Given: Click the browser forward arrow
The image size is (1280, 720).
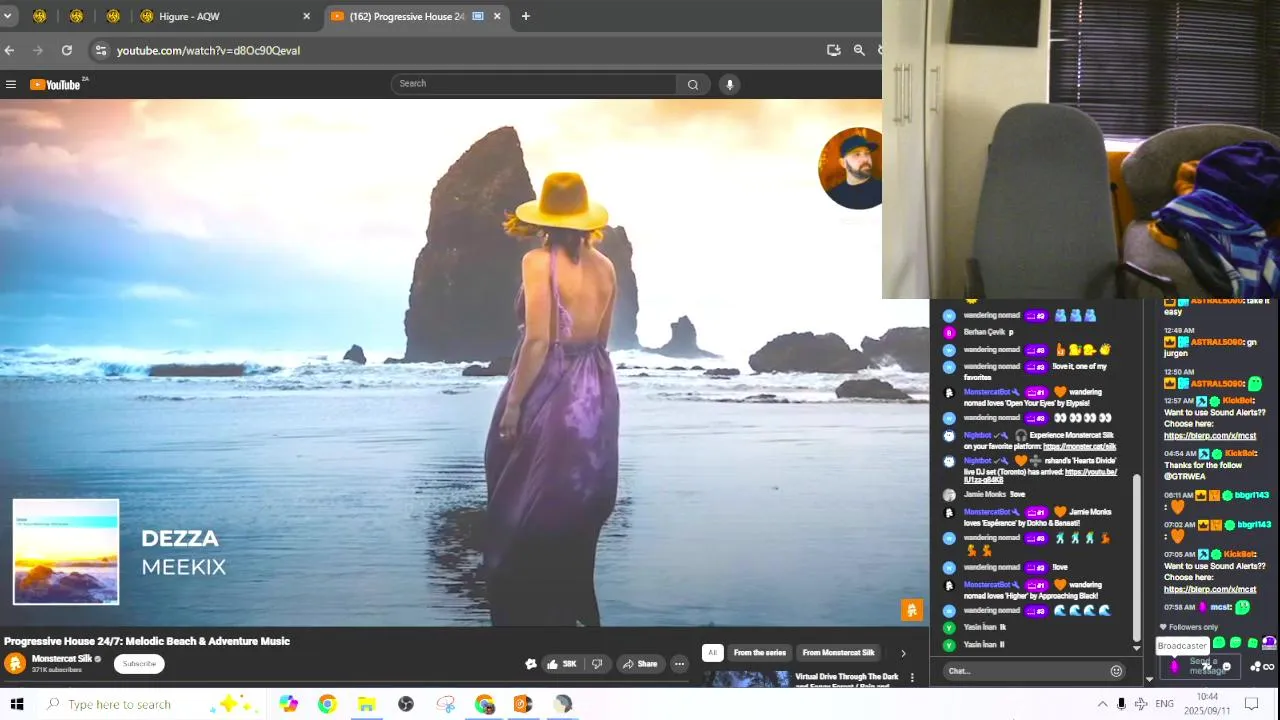Looking at the screenshot, I should (38, 50).
